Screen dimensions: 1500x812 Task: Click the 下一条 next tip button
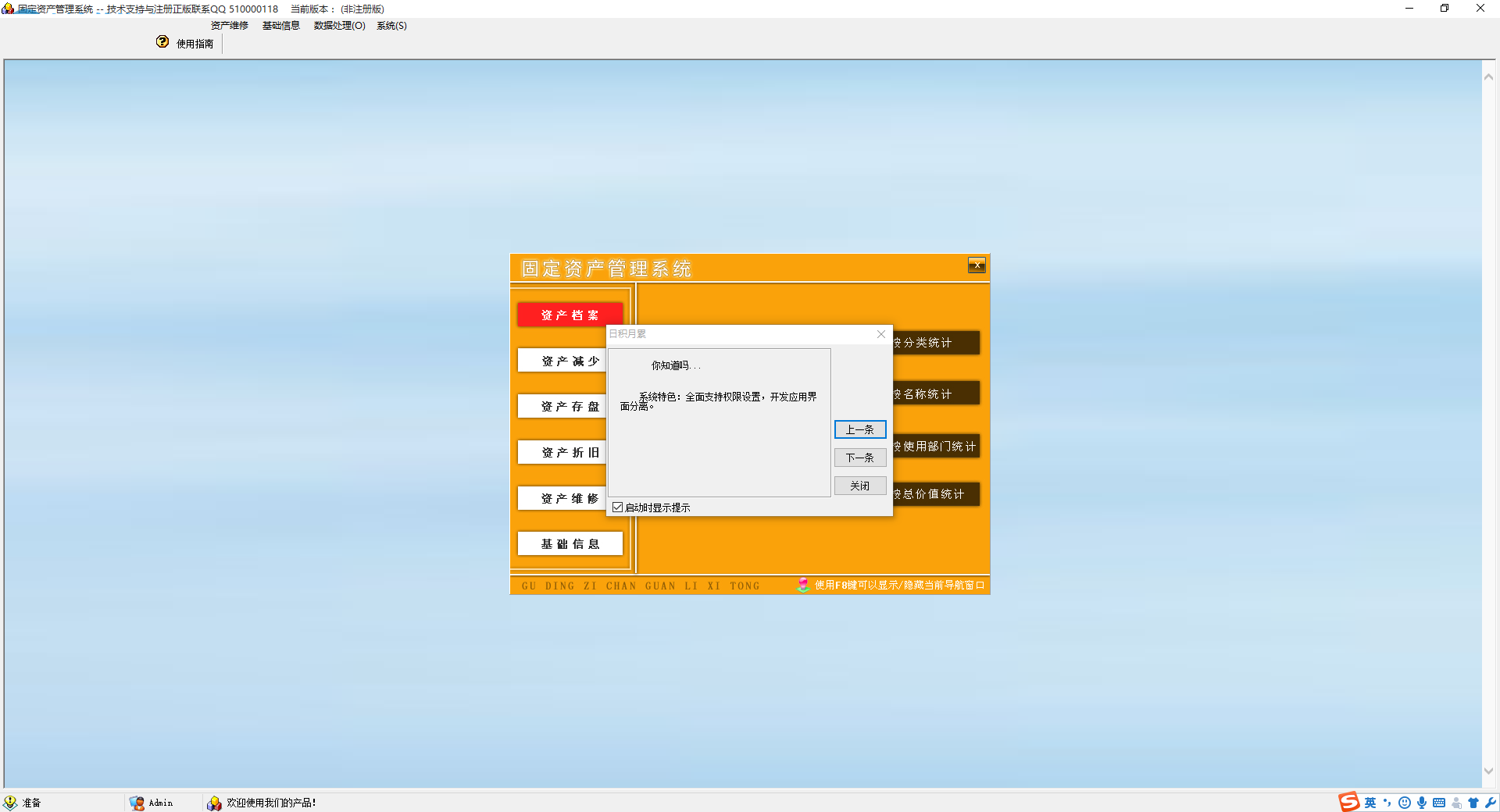pos(859,458)
